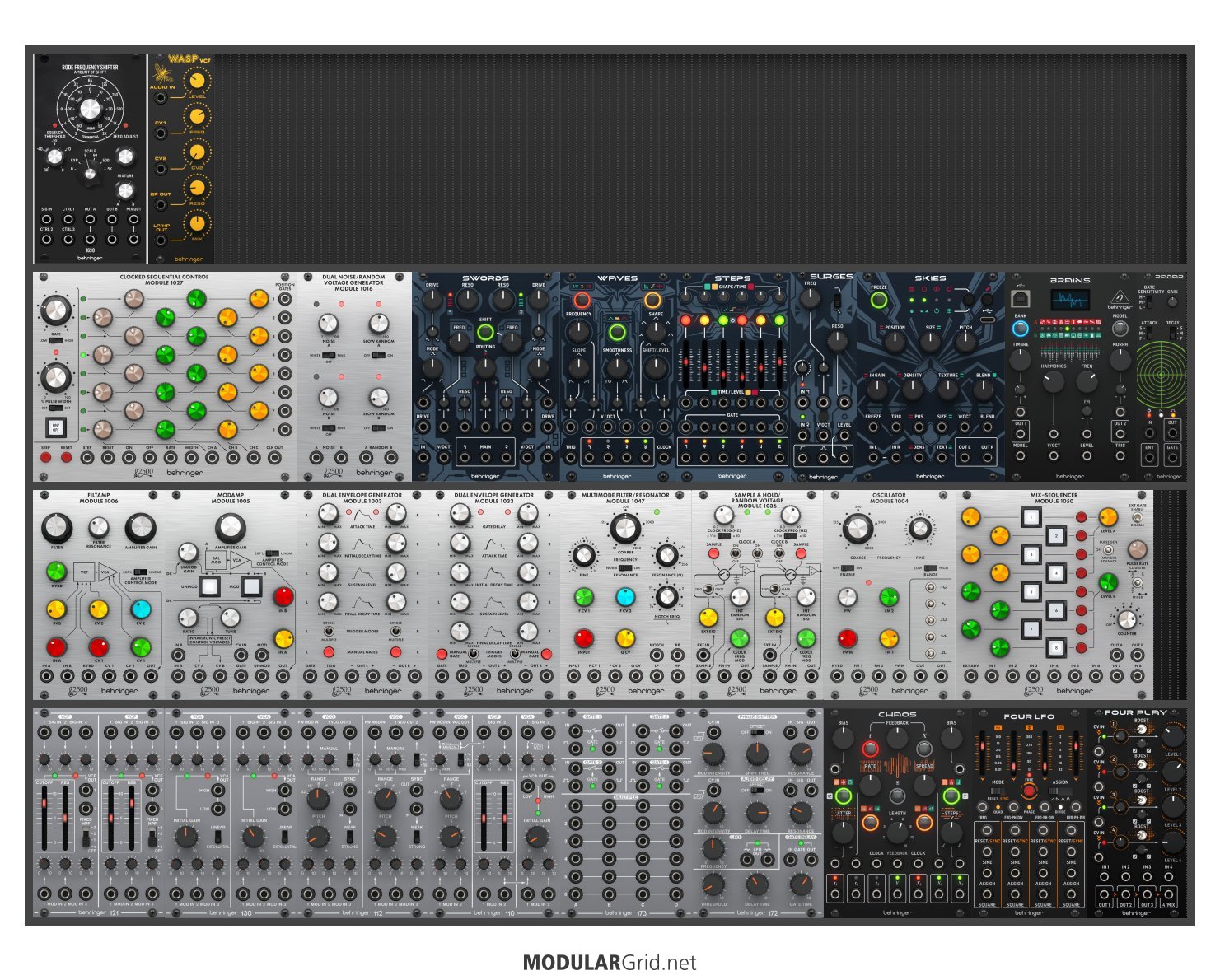This screenshot has height=980, width=1220.
Task: Toggle the MODE switch on Four LFO
Action: click(x=998, y=791)
